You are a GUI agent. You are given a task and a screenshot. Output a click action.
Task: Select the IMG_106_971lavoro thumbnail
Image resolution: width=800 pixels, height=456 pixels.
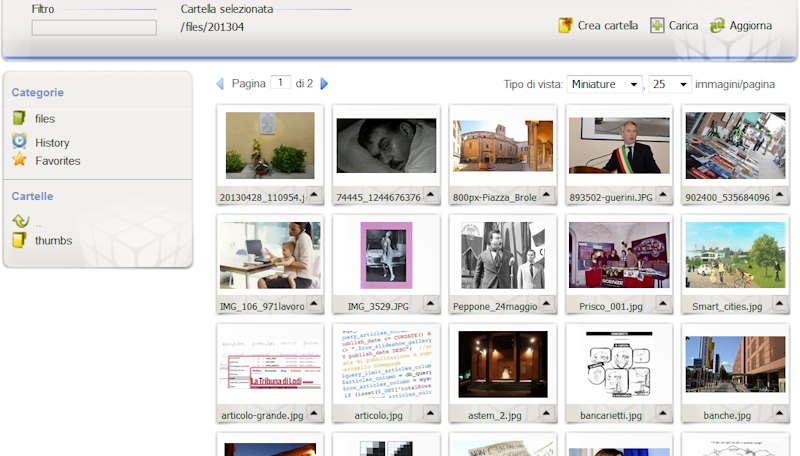270,255
